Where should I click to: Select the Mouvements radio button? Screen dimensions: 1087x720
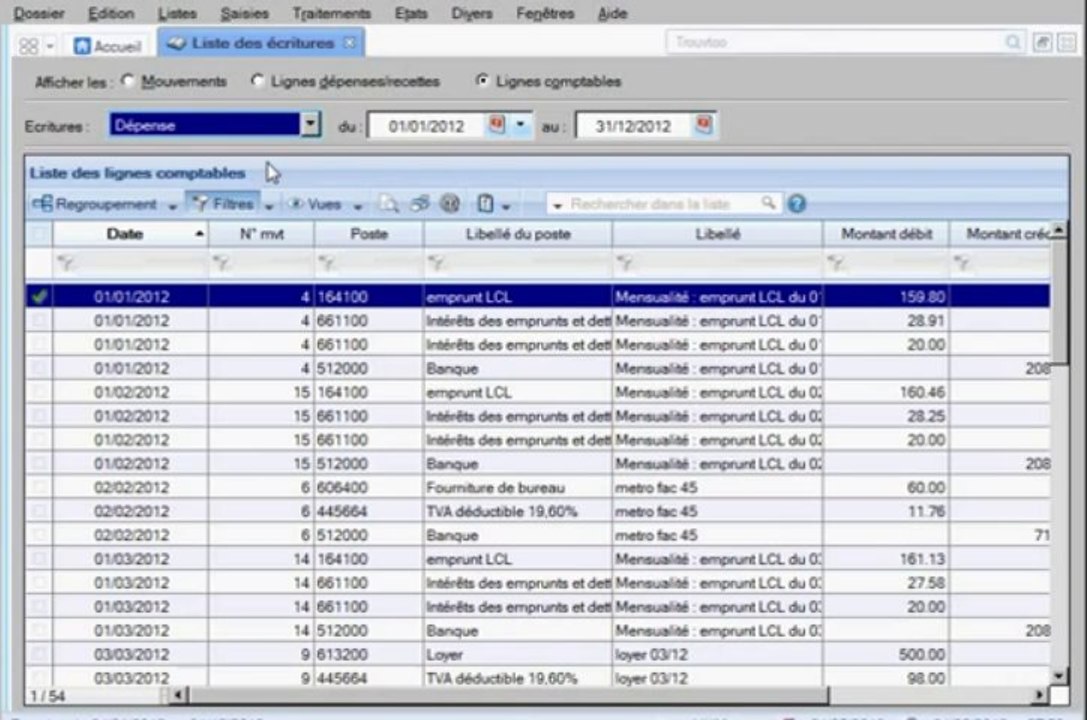(x=128, y=81)
